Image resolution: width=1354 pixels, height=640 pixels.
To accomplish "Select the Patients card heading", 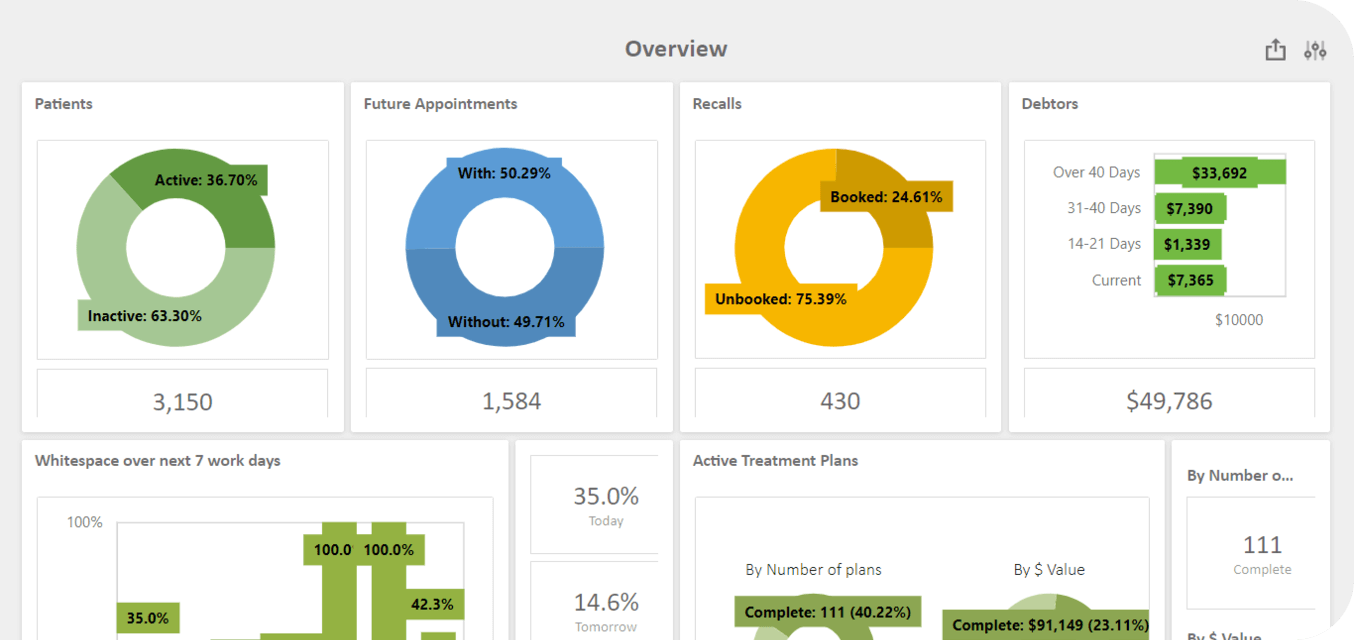I will (64, 104).
